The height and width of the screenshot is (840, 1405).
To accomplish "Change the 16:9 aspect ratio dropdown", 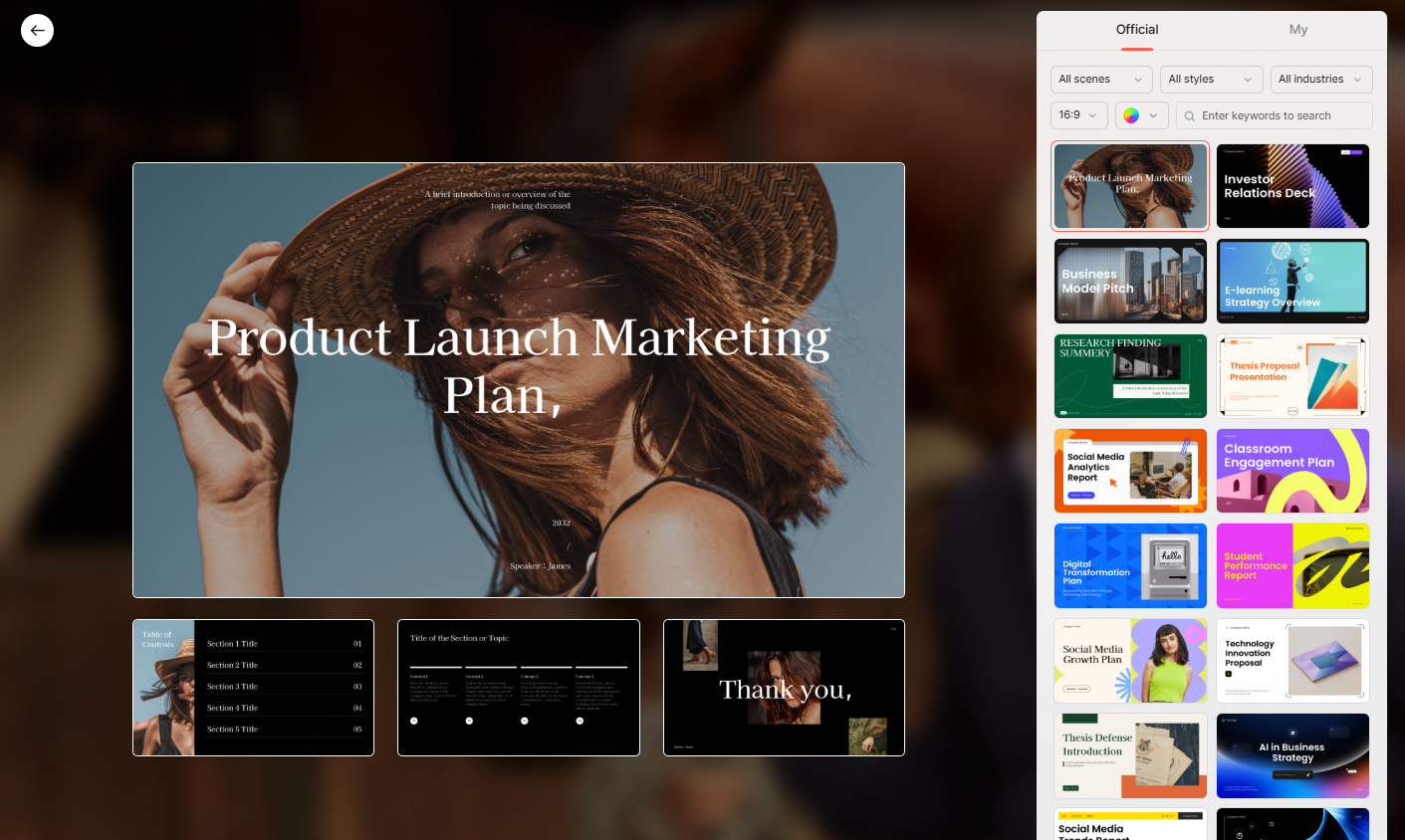I will [1078, 115].
